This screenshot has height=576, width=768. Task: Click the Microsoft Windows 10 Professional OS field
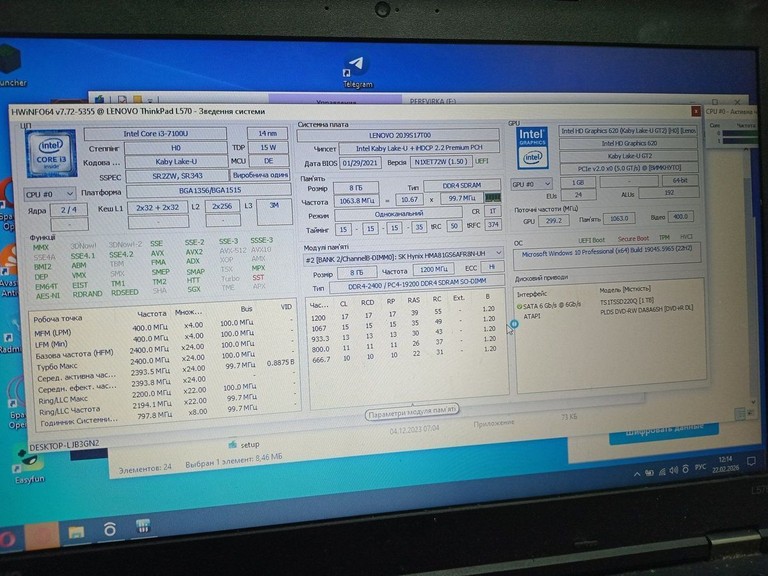click(606, 251)
